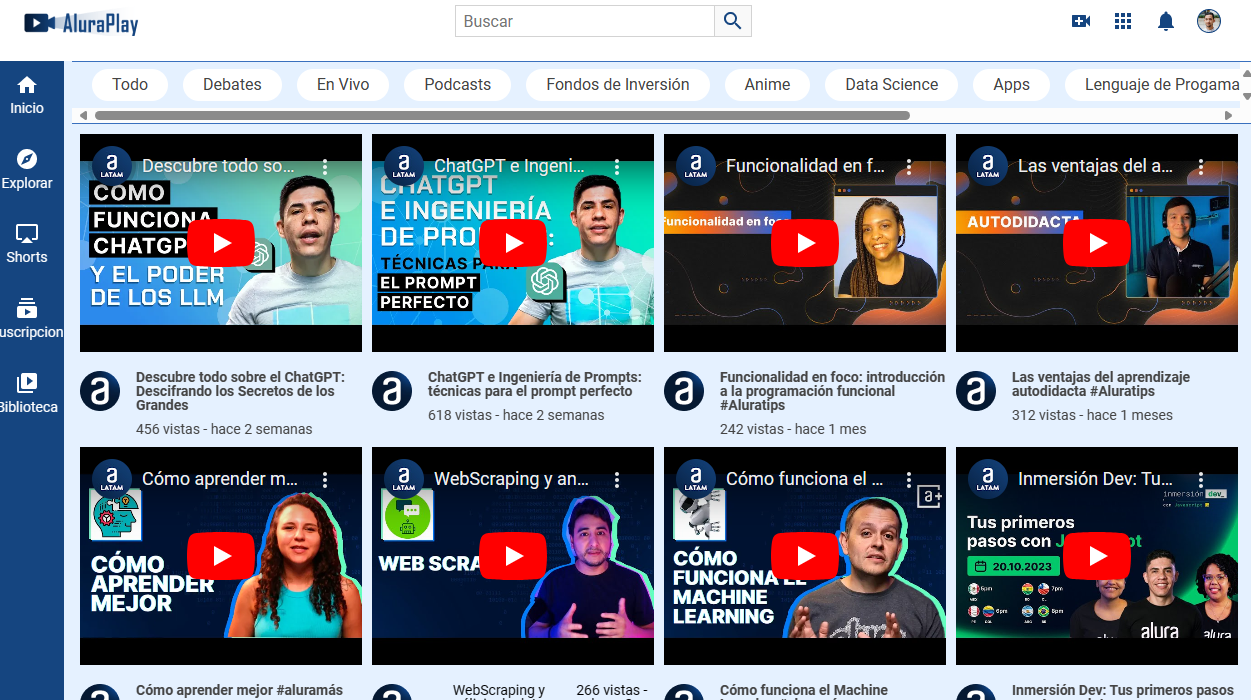Select the Podcasts category filter
This screenshot has height=700, width=1251.
point(457,85)
